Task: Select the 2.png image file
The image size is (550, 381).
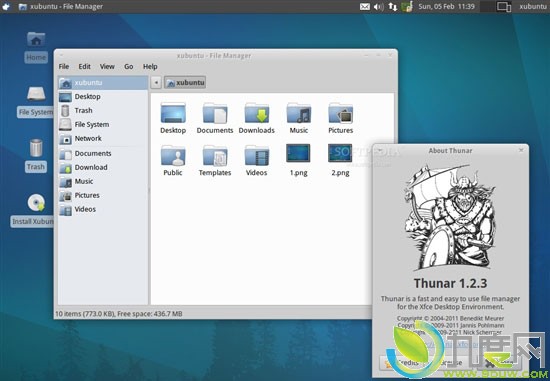Action: click(x=340, y=153)
